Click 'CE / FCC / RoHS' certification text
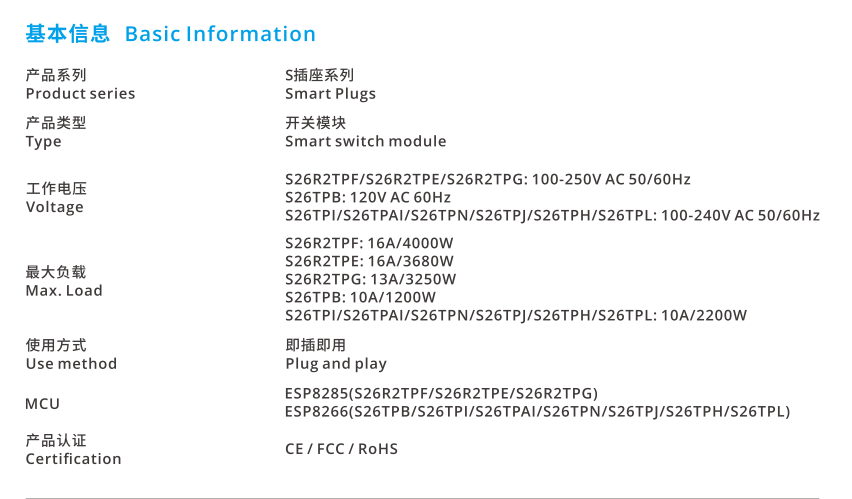Image resolution: width=852 pixels, height=499 pixels. pos(341,449)
